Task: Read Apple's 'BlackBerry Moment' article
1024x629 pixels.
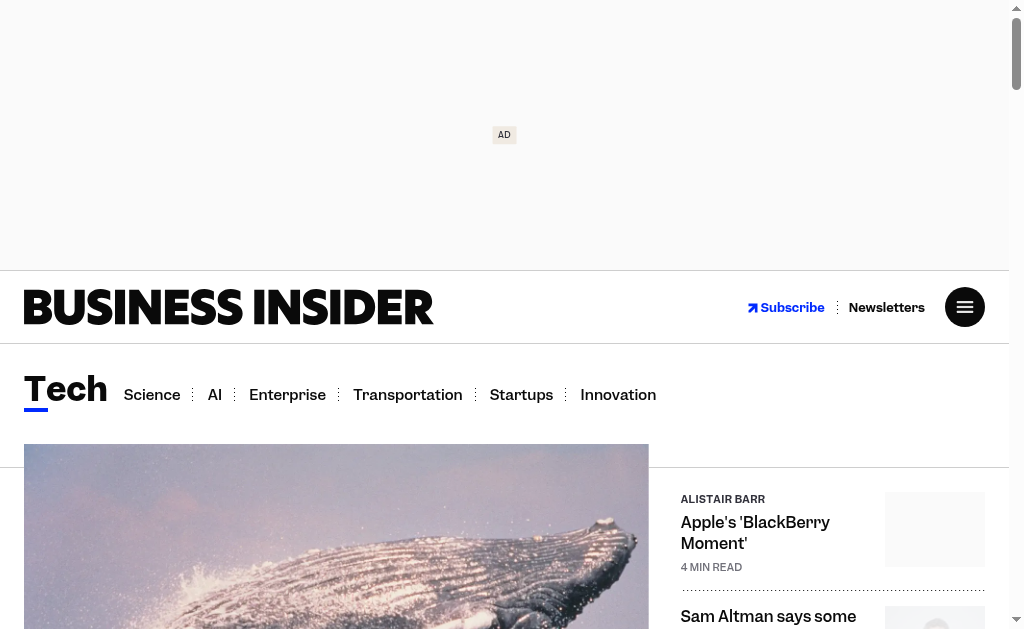Action: pyautogui.click(x=755, y=533)
